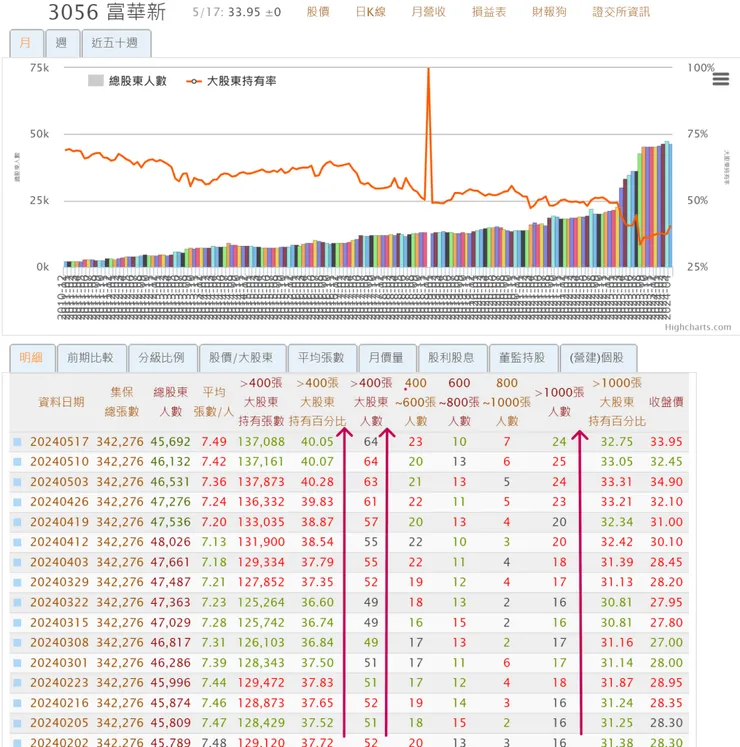
Task: Click the >1000張人數 column header
Action: pyautogui.click(x=559, y=402)
